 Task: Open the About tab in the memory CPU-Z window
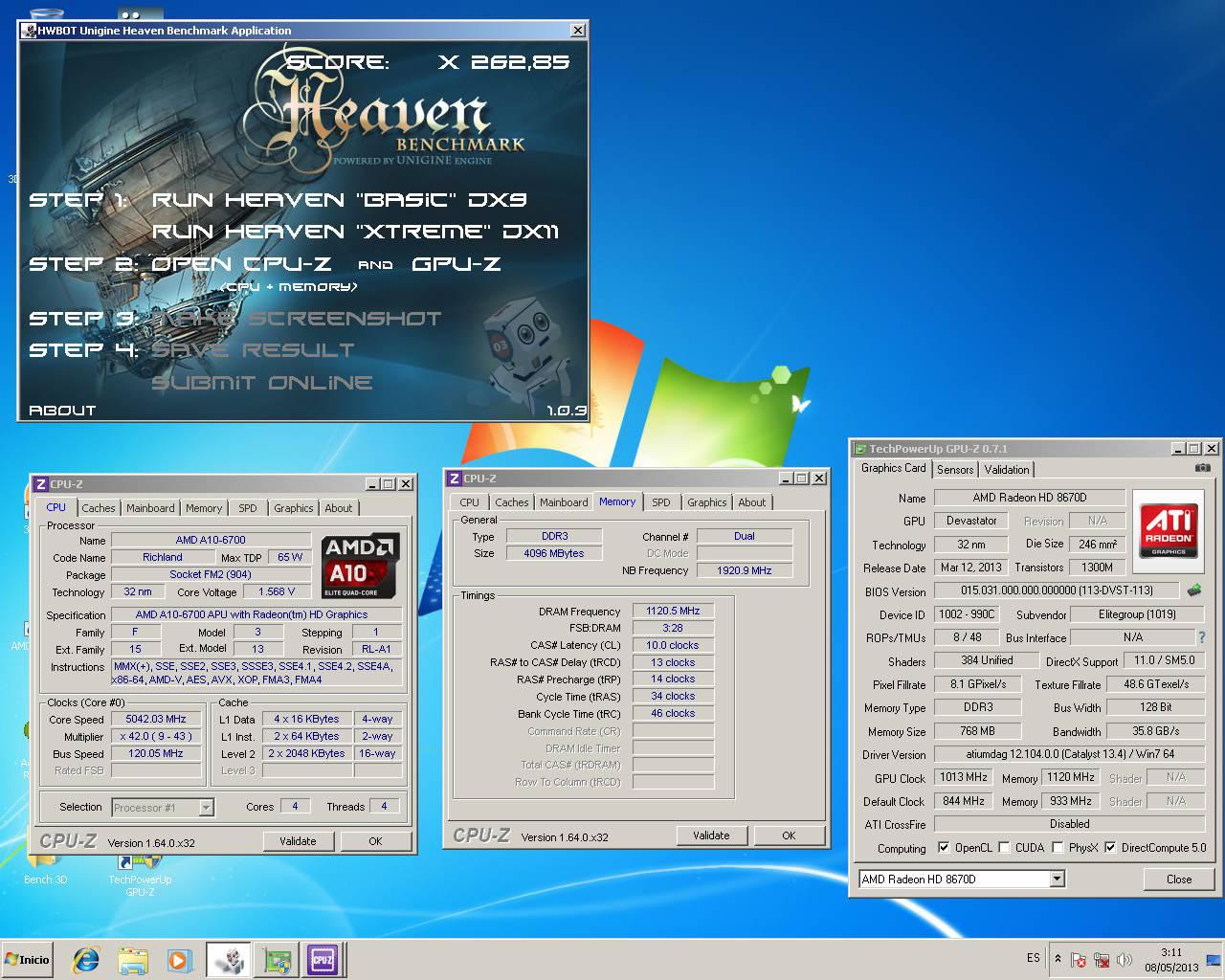click(x=752, y=502)
